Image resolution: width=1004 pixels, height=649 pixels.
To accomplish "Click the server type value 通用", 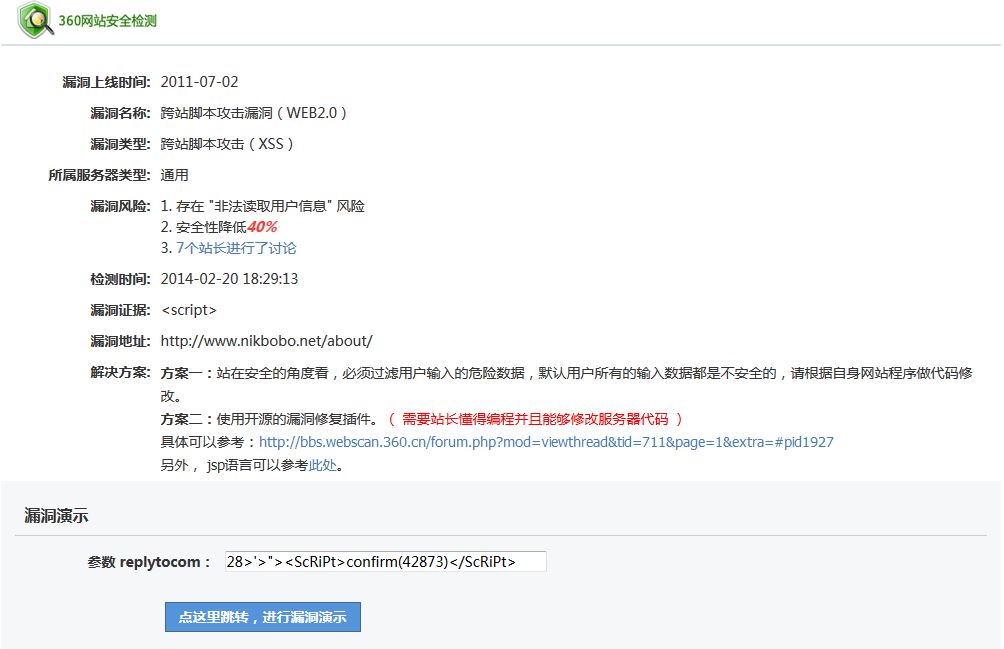I will tap(174, 175).
